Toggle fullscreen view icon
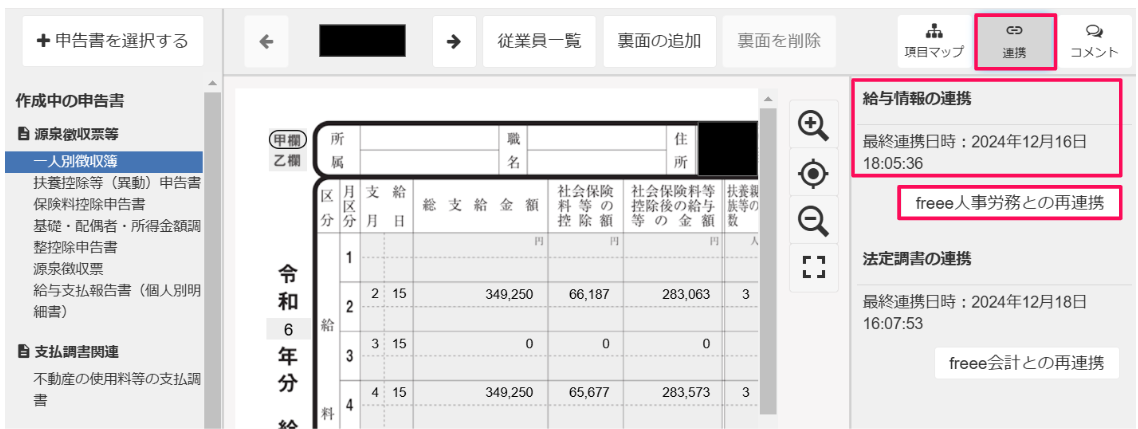This screenshot has height=429, width=1138. tap(813, 267)
